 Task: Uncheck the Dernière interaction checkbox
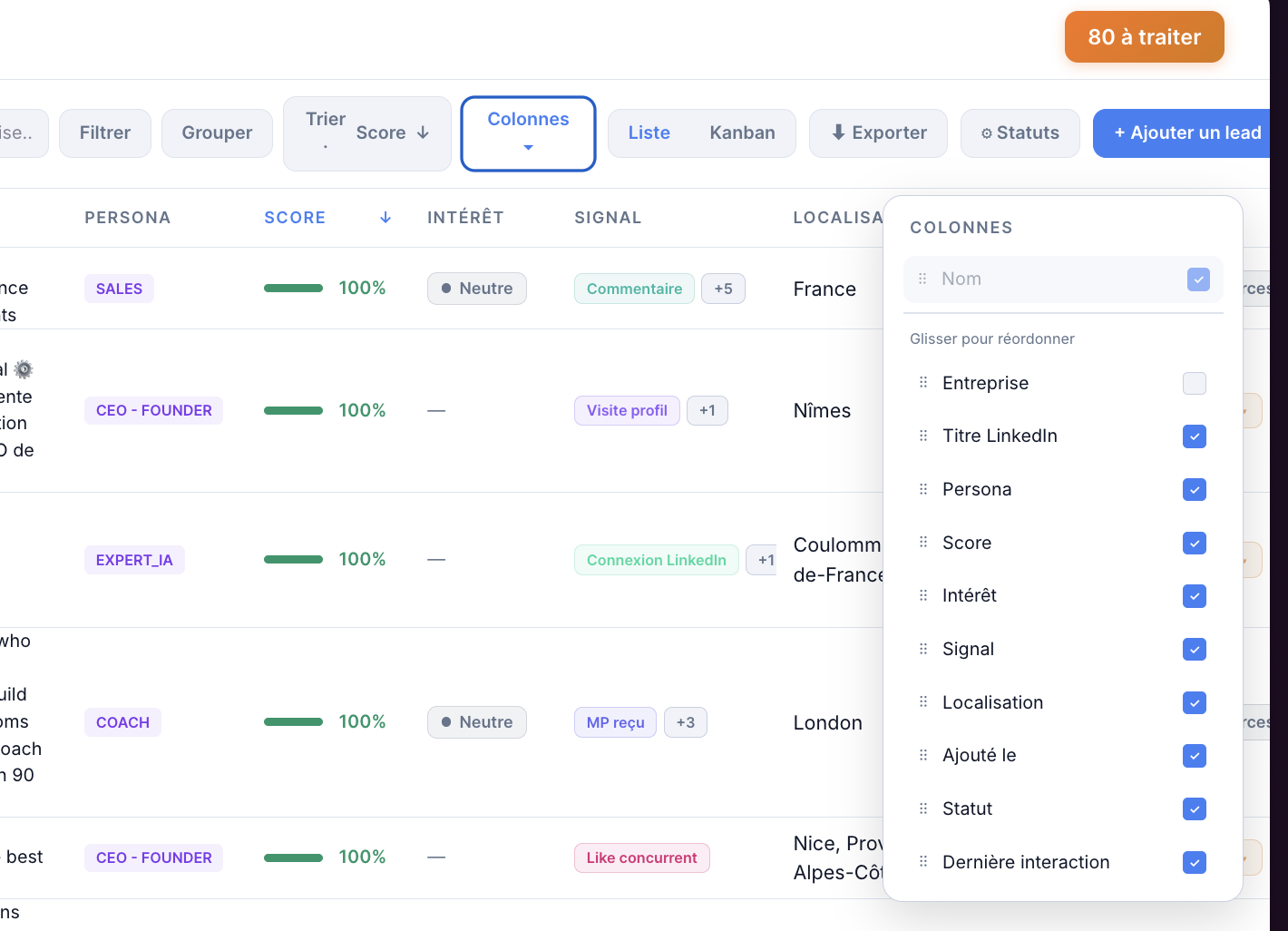click(1195, 862)
